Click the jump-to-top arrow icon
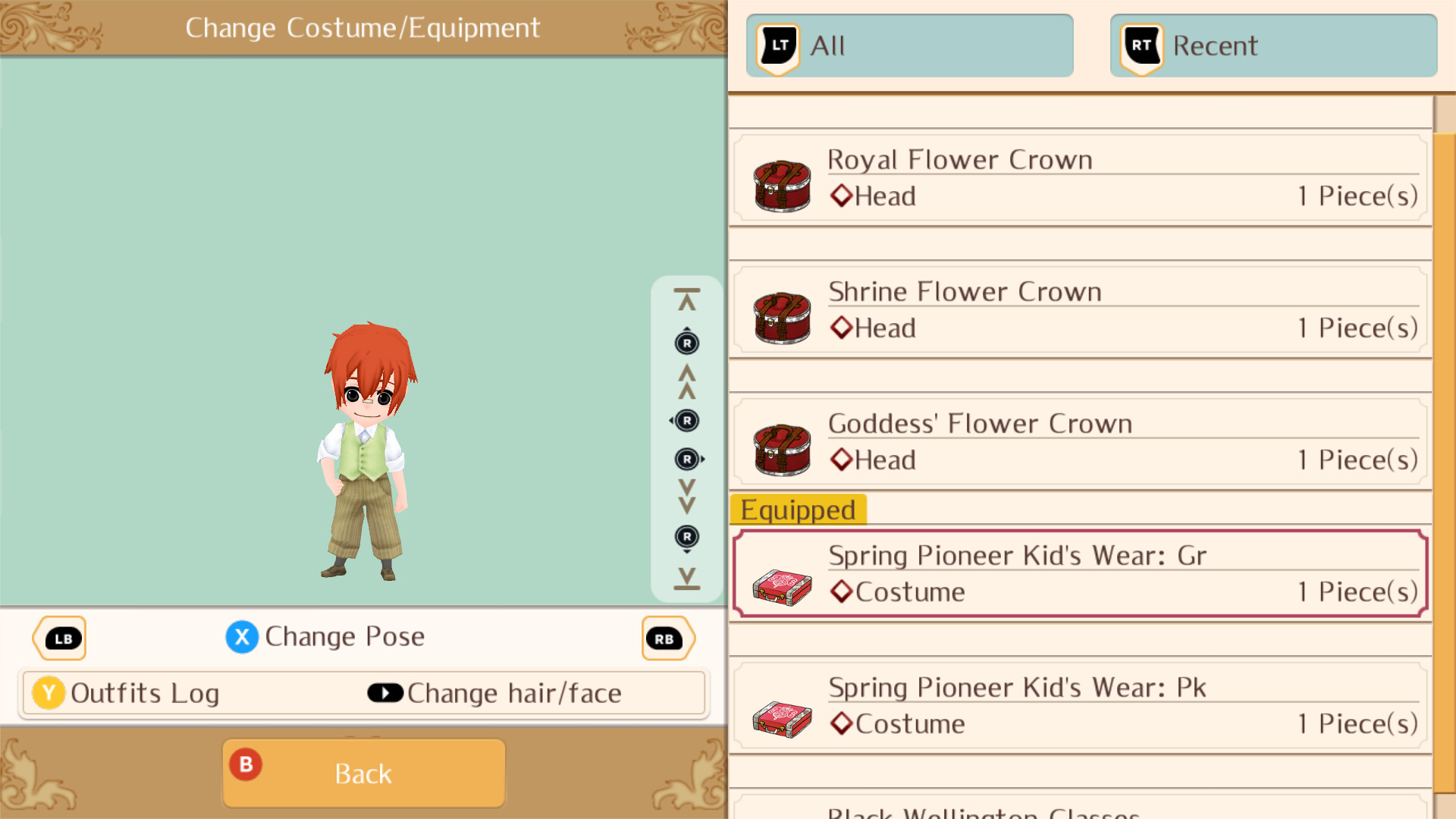1456x819 pixels. (x=687, y=300)
